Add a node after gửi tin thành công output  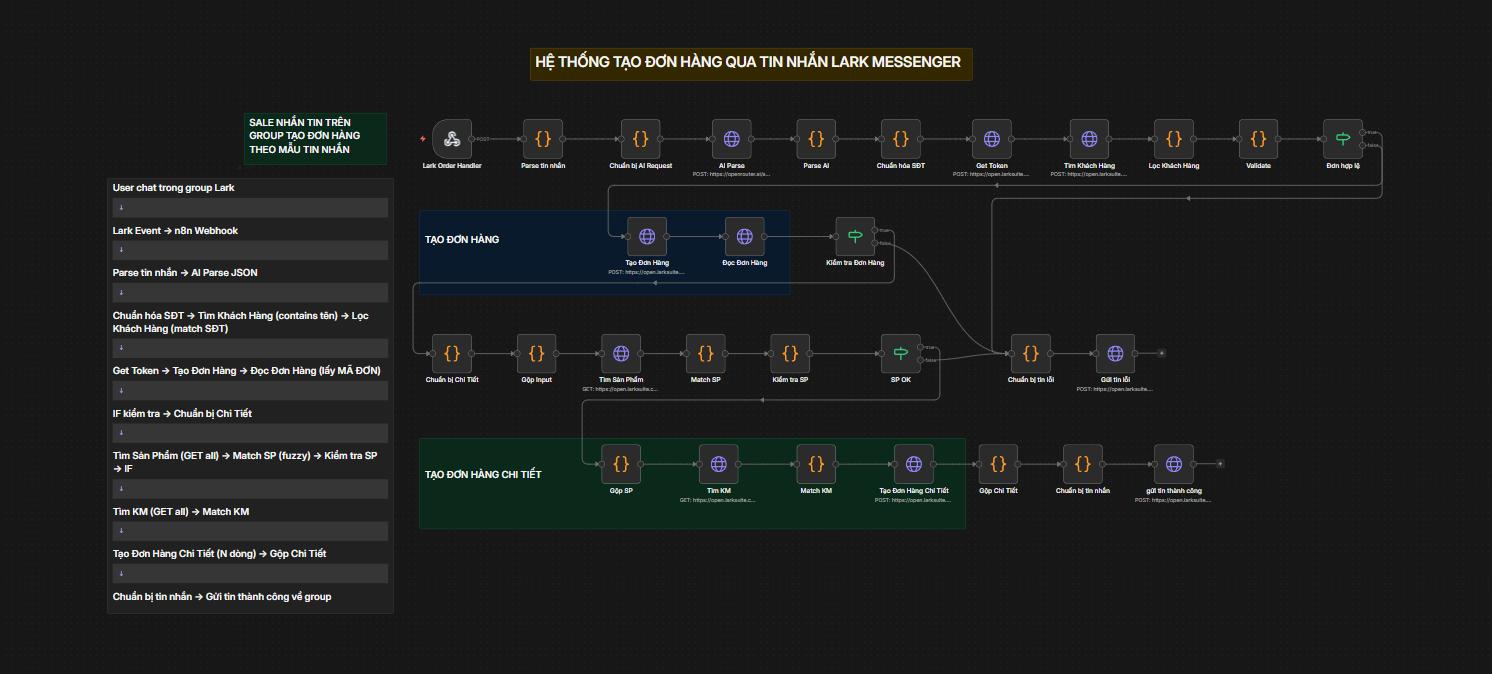tap(1220, 464)
